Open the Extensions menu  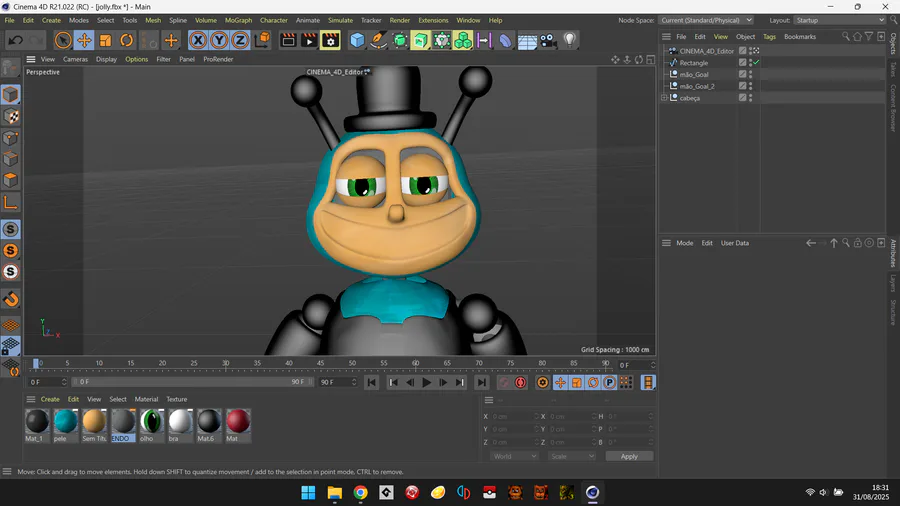[433, 20]
